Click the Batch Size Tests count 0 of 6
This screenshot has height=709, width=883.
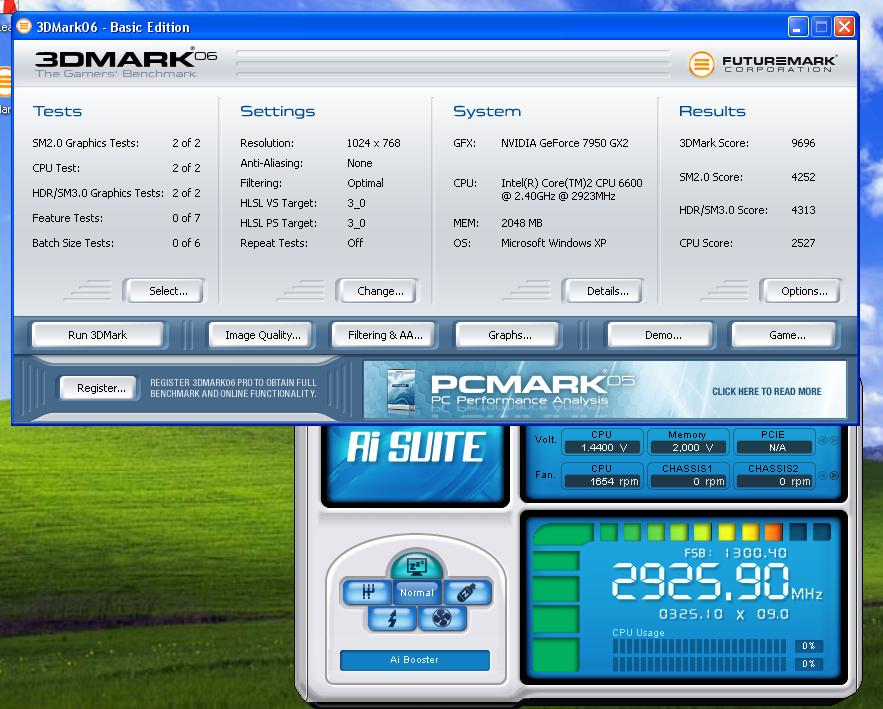(x=186, y=243)
